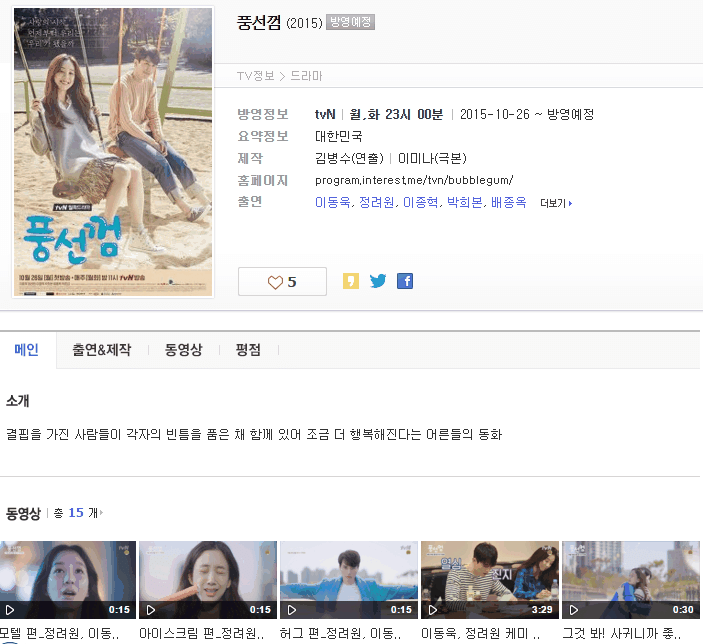
Task: Click play icon on 0:30 video
Action: (x=574, y=610)
